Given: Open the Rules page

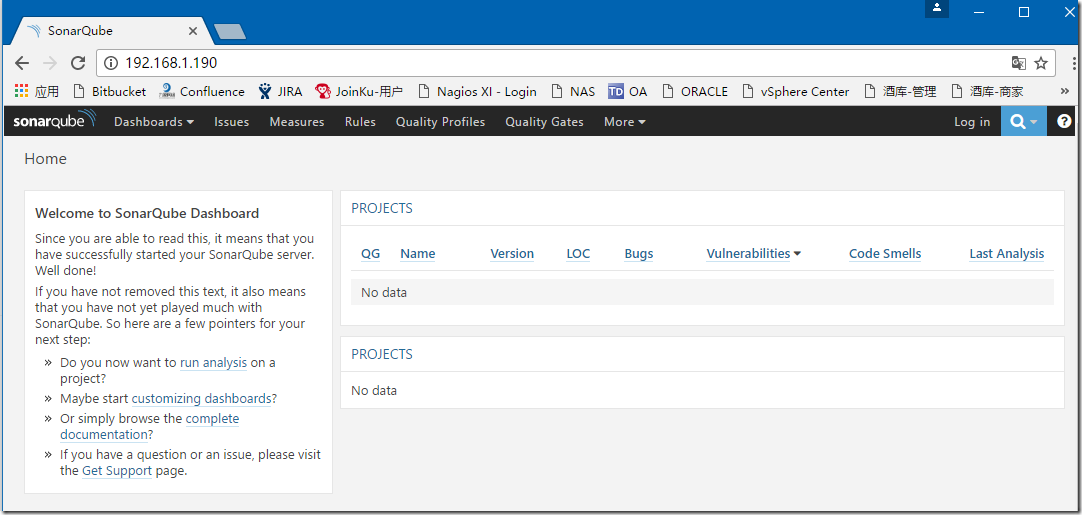Looking at the screenshot, I should click(360, 122).
